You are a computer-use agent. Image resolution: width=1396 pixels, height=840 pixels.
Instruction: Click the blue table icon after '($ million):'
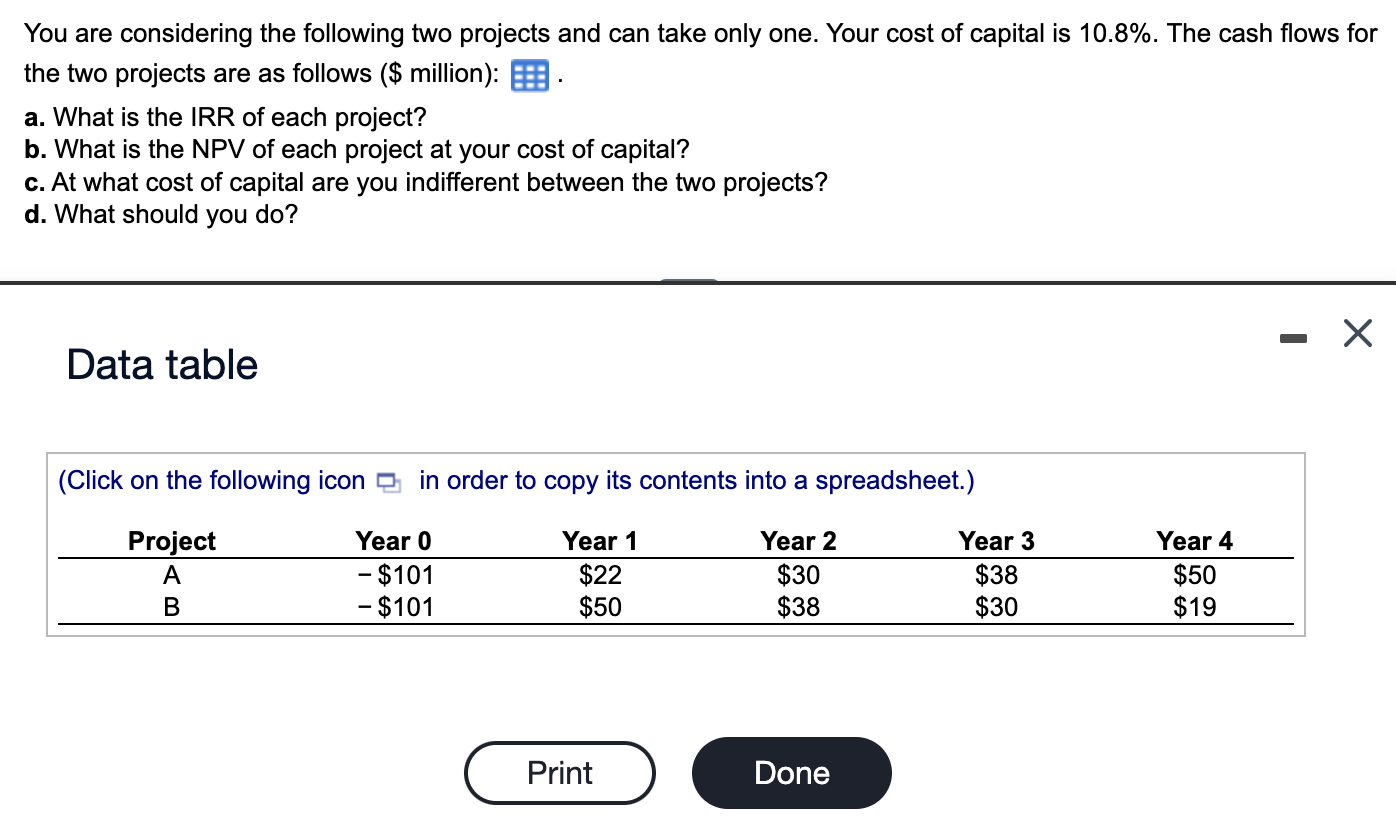point(531,74)
